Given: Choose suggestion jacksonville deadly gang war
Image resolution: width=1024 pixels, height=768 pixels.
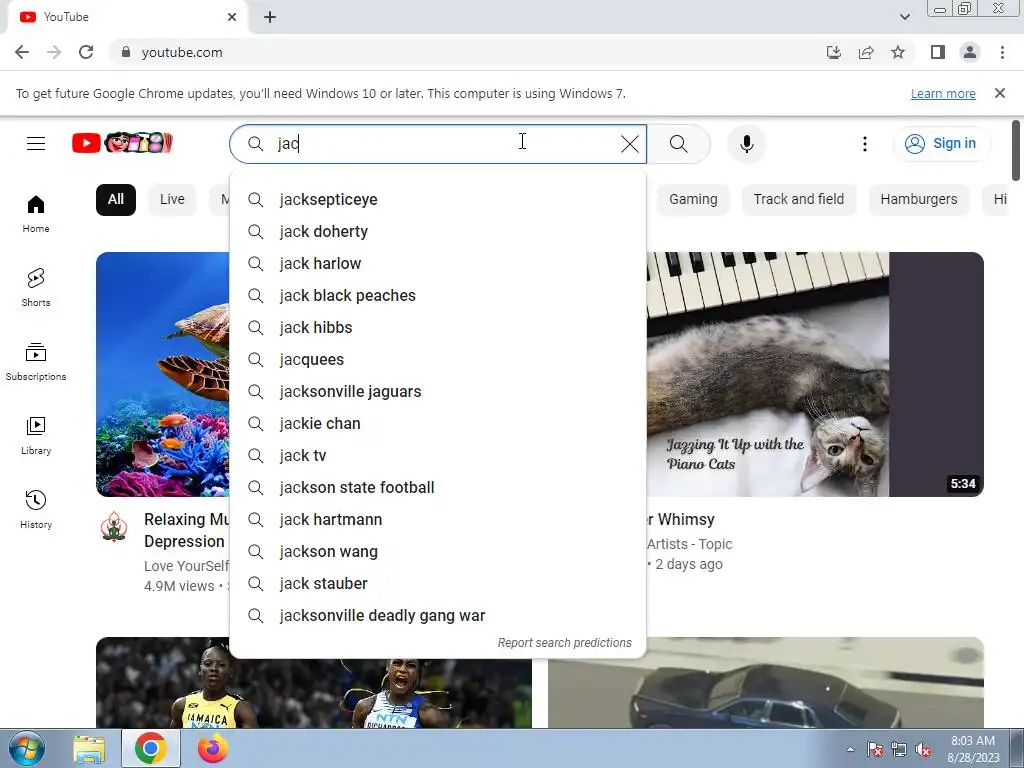Looking at the screenshot, I should pyautogui.click(x=438, y=616).
